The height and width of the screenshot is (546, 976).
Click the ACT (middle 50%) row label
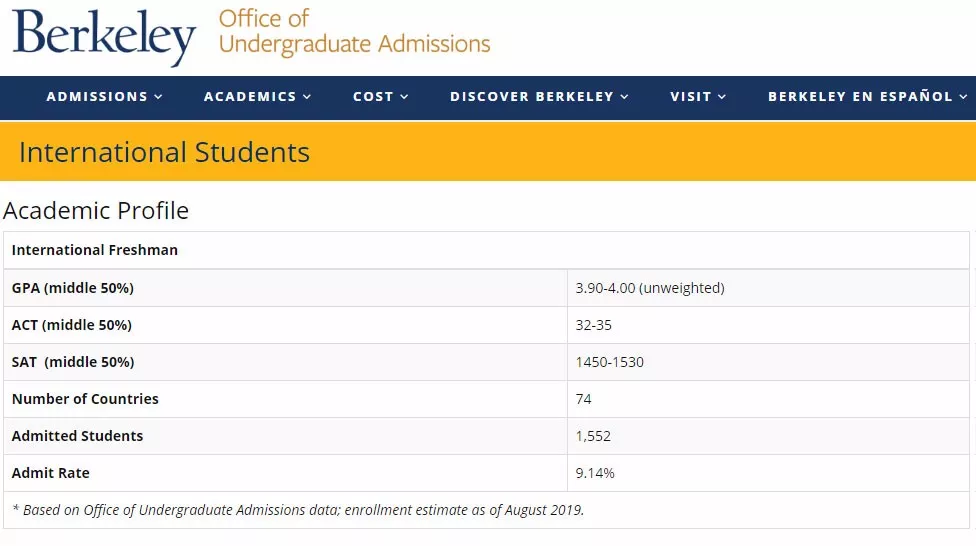72,325
